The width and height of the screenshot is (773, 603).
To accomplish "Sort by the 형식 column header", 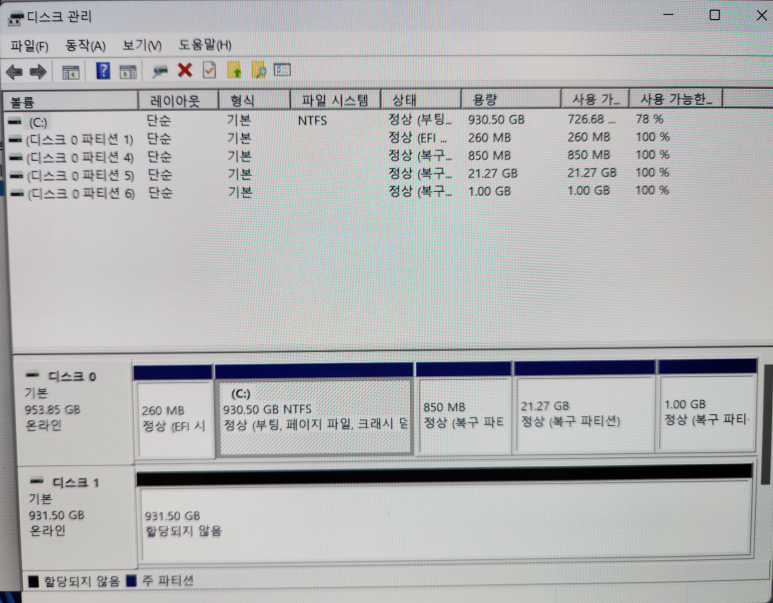I will click(254, 100).
